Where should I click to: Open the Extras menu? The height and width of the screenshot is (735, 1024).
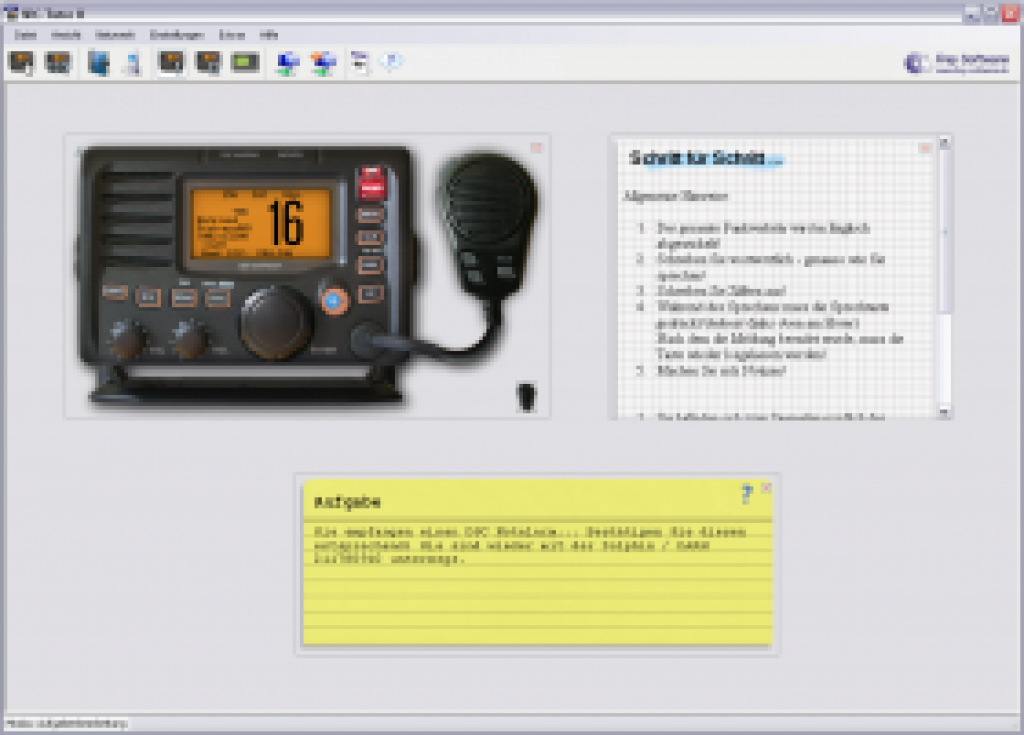click(232, 35)
